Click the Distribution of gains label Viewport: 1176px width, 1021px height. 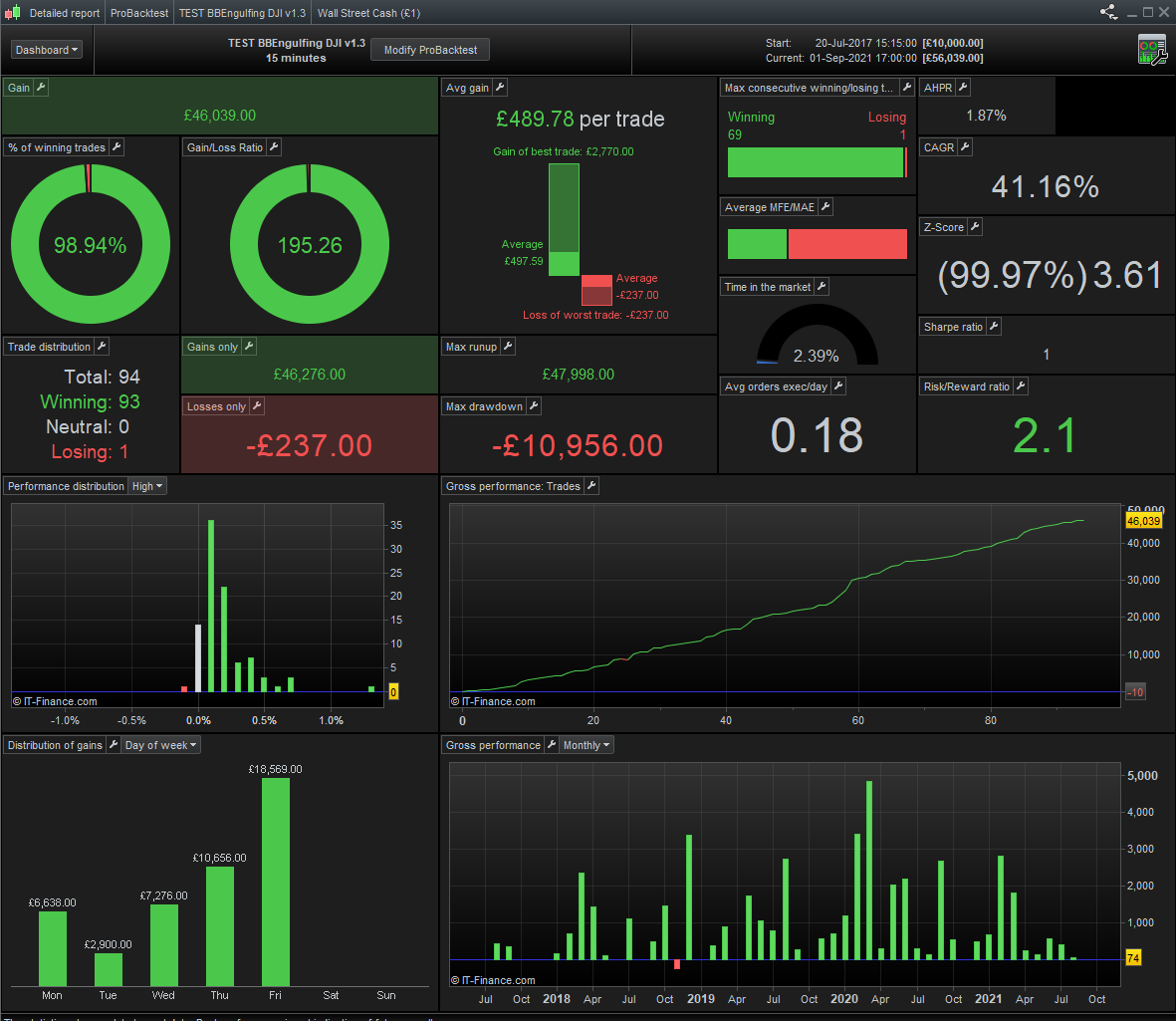click(x=55, y=745)
